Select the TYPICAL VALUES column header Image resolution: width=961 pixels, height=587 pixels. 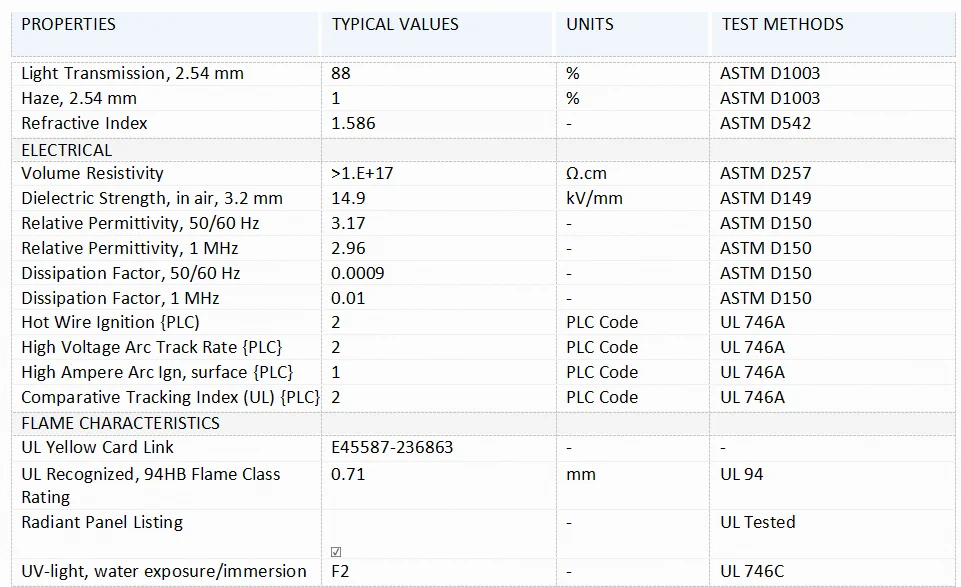click(395, 24)
